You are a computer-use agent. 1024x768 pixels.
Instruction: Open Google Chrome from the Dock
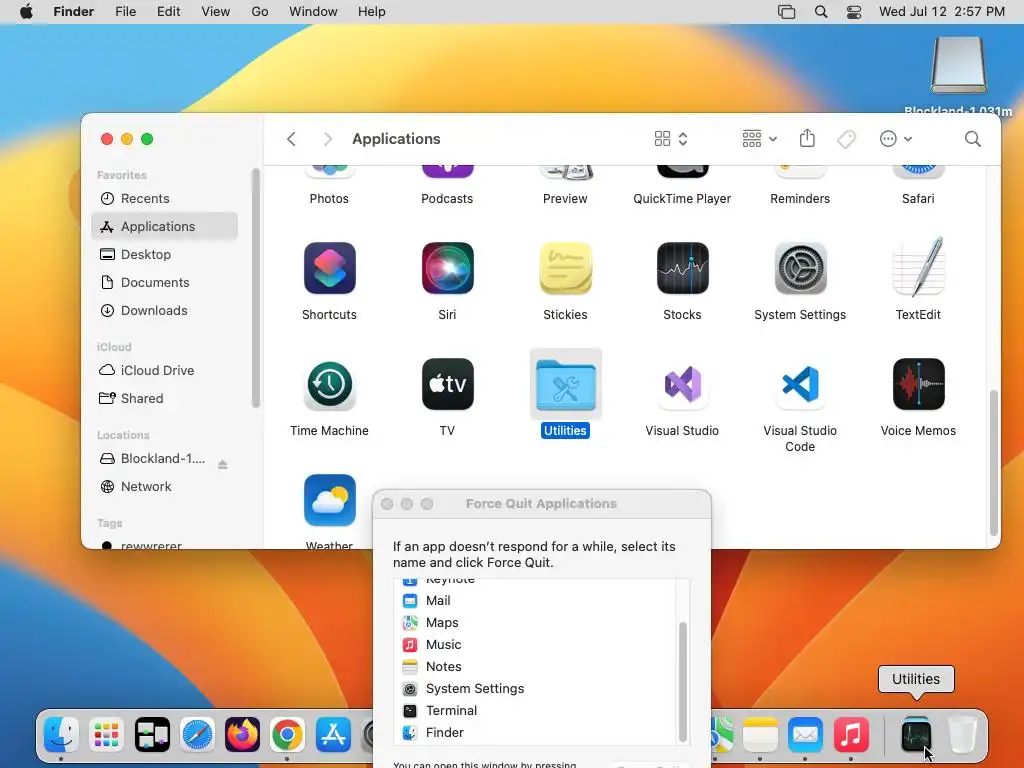click(287, 735)
